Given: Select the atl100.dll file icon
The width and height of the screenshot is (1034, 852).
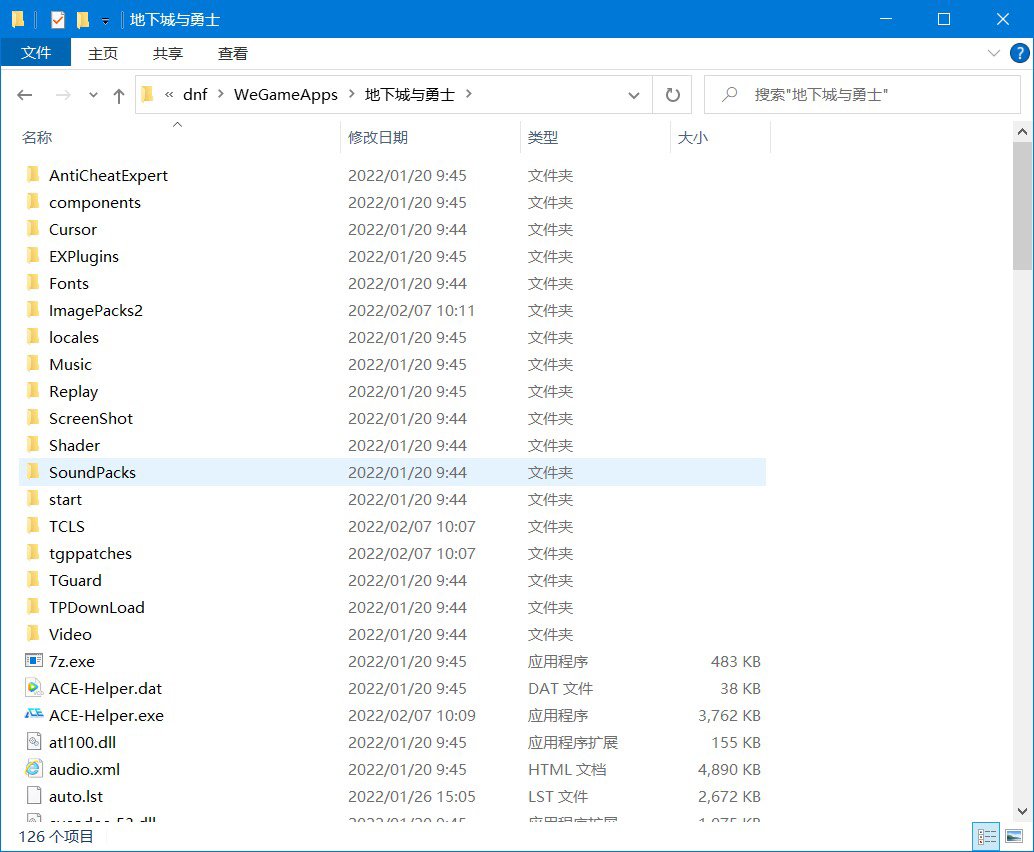Looking at the screenshot, I should pos(34,742).
